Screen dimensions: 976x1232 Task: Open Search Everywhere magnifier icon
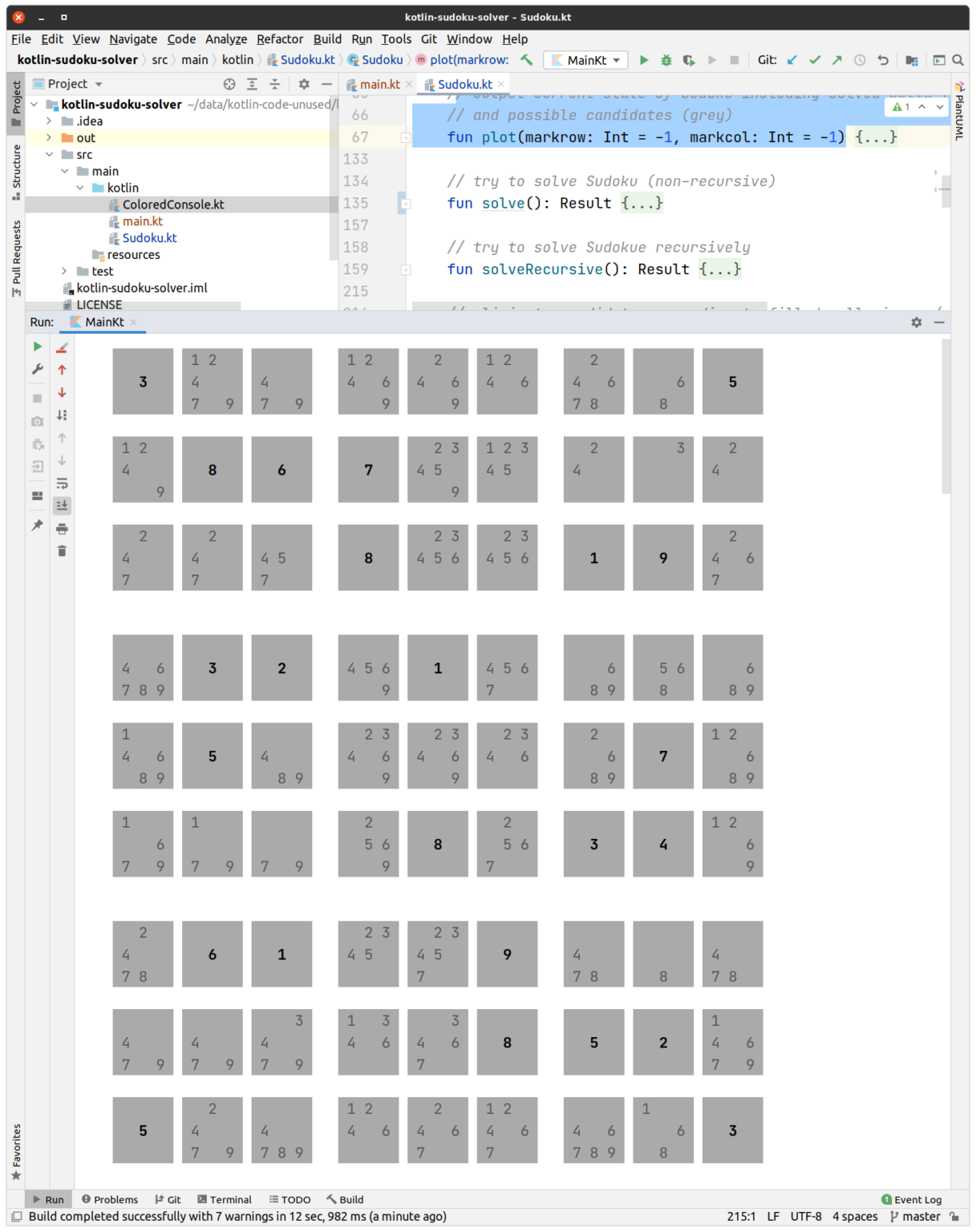pos(958,60)
